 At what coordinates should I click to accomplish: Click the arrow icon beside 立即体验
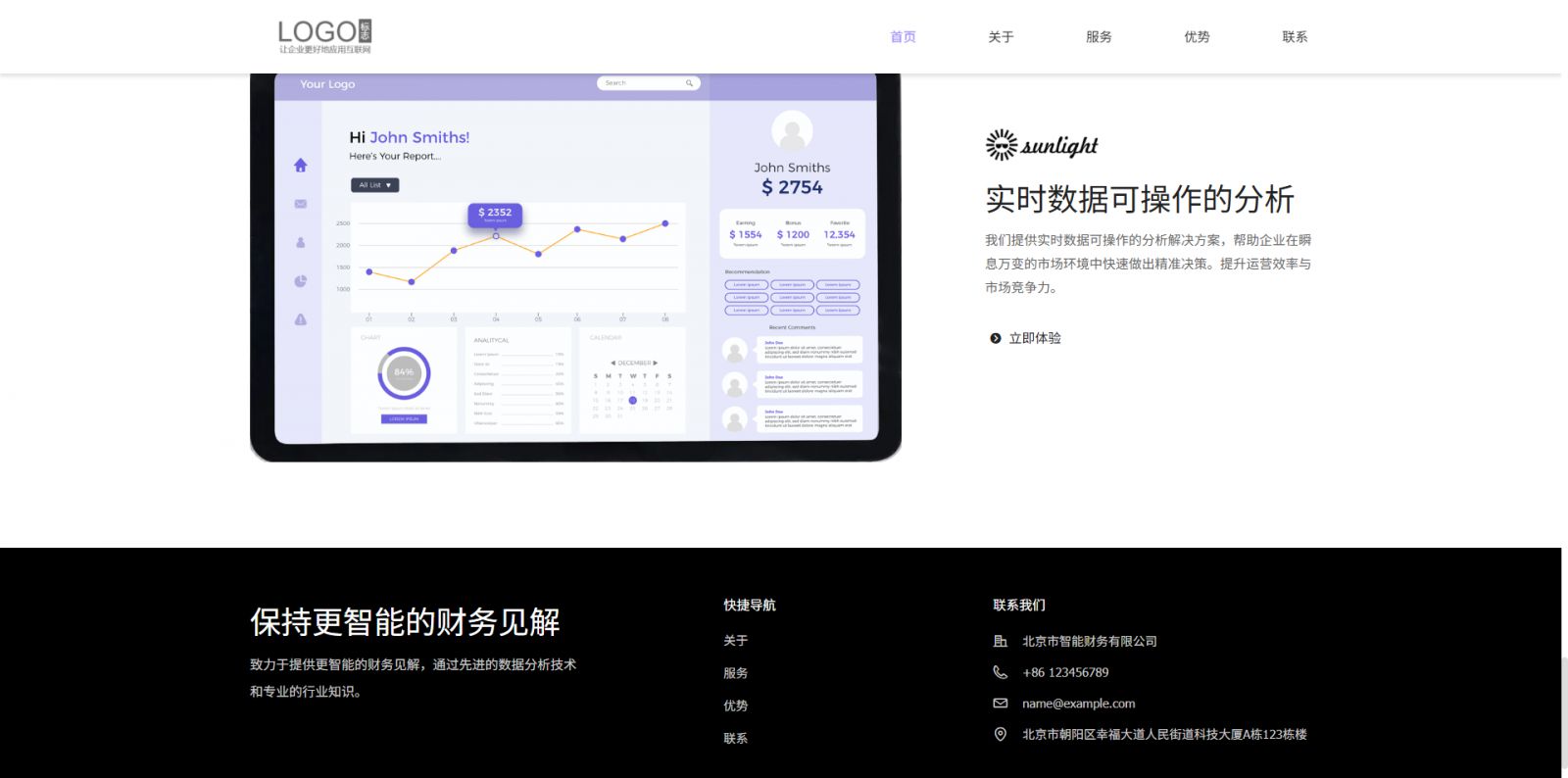[996, 338]
